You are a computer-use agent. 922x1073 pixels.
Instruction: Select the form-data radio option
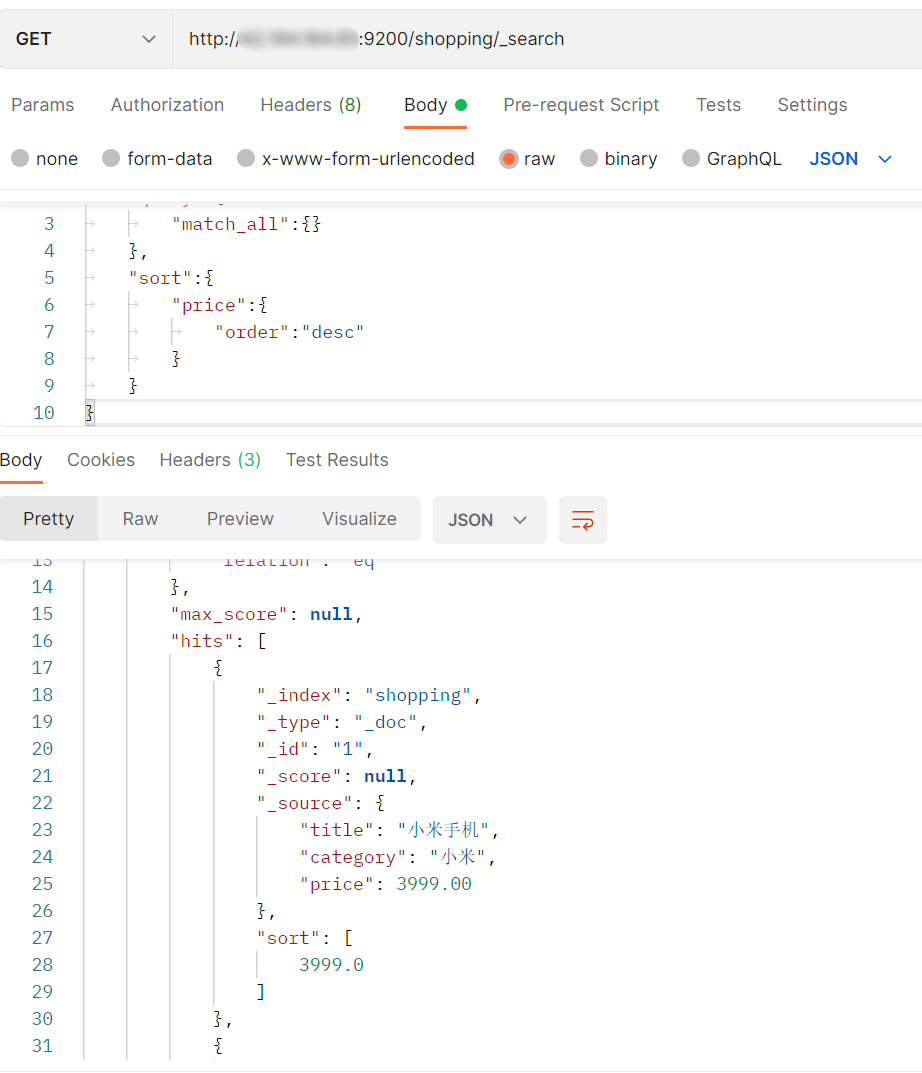tap(111, 159)
